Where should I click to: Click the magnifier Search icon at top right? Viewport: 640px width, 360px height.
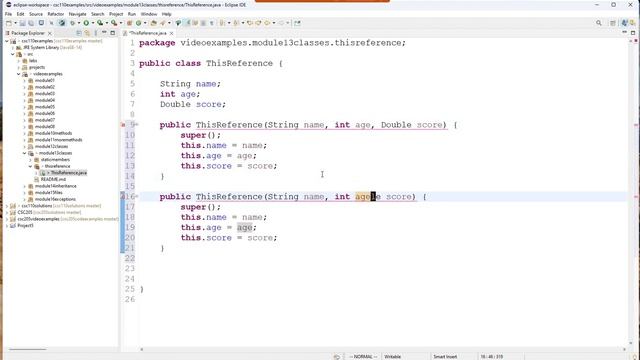click(599, 23)
